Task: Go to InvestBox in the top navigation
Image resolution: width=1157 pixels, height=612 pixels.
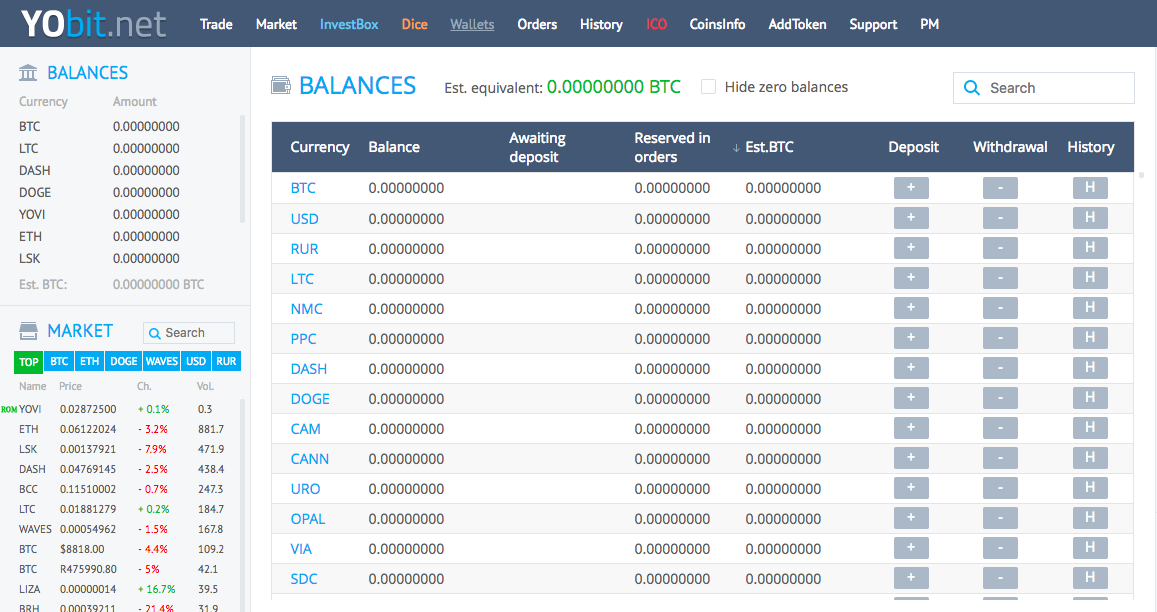Action: (349, 24)
